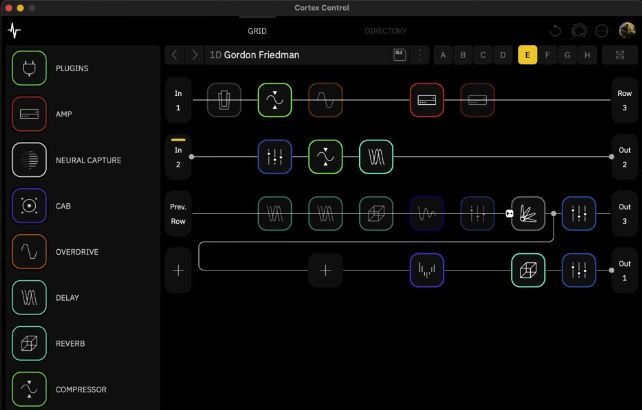The height and width of the screenshot is (410, 642).
Task: Select the dimmed modulation block in row 3
Action: tap(427, 213)
